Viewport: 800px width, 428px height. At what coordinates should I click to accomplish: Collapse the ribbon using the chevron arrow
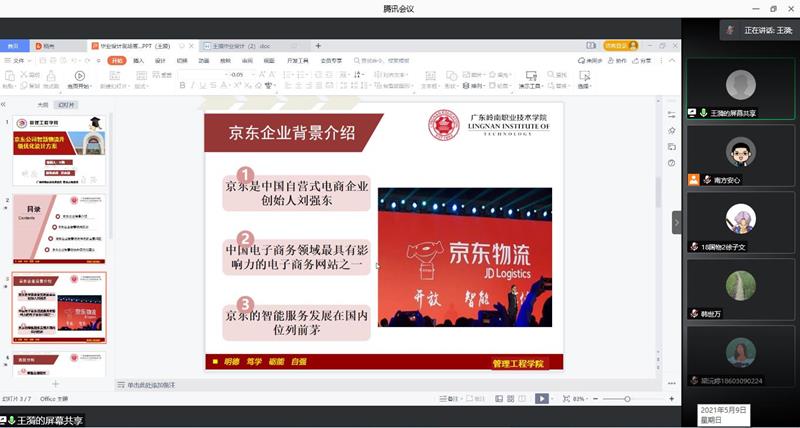[x=671, y=60]
